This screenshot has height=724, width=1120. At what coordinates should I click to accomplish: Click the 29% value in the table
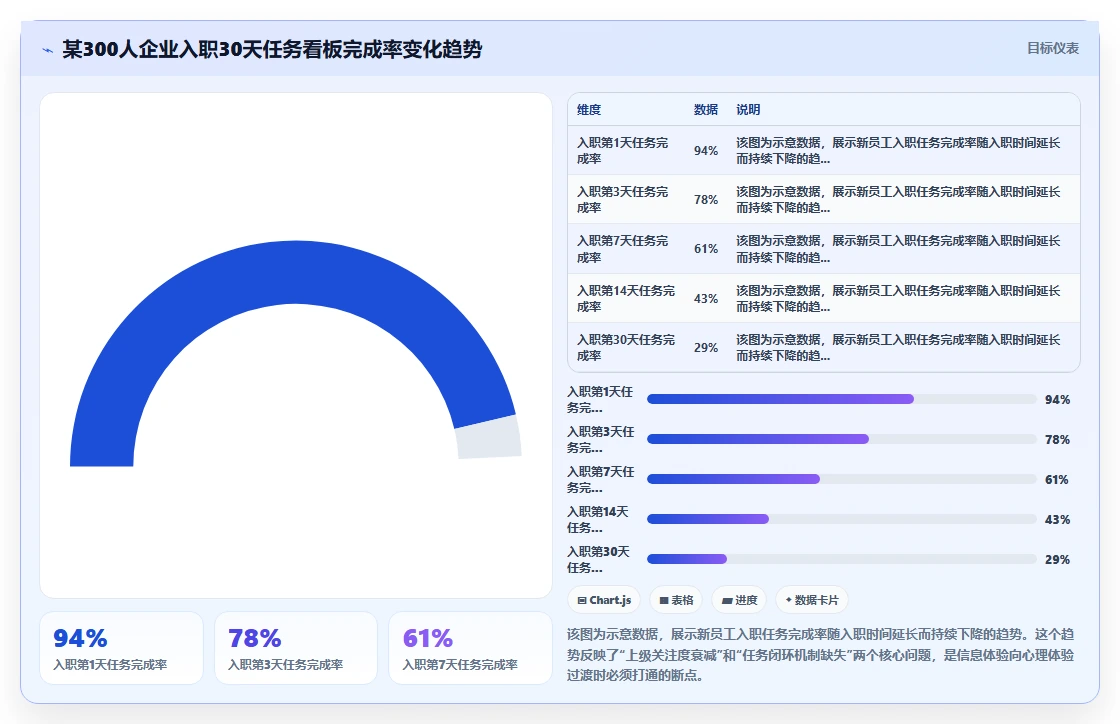(706, 348)
